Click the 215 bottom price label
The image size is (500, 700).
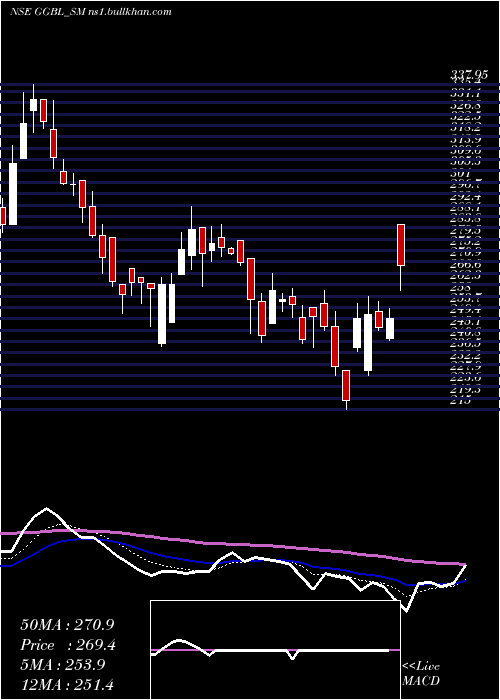coord(459,401)
